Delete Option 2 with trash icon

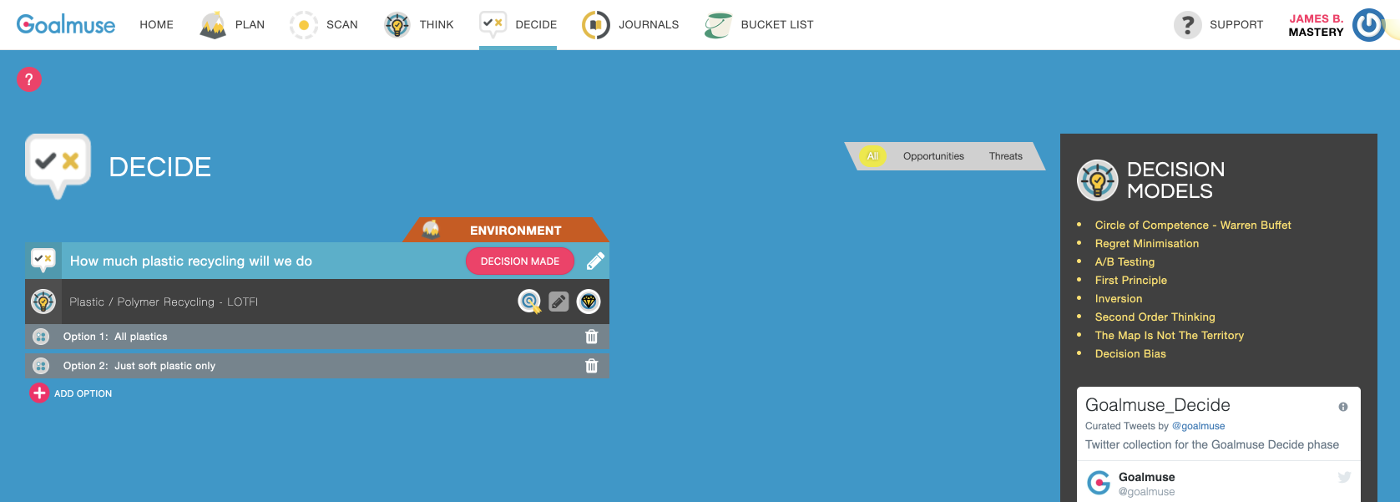point(591,366)
